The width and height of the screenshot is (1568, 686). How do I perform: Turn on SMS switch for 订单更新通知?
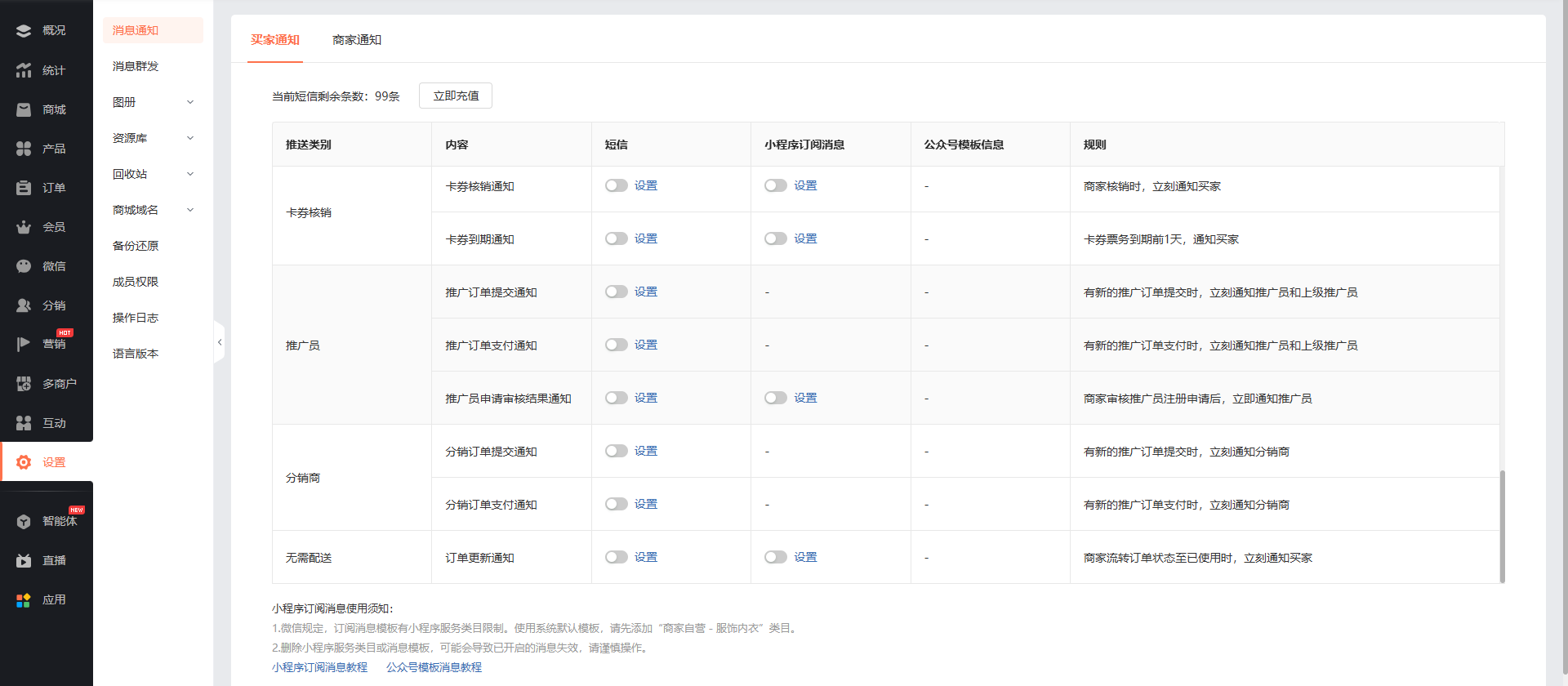(616, 558)
